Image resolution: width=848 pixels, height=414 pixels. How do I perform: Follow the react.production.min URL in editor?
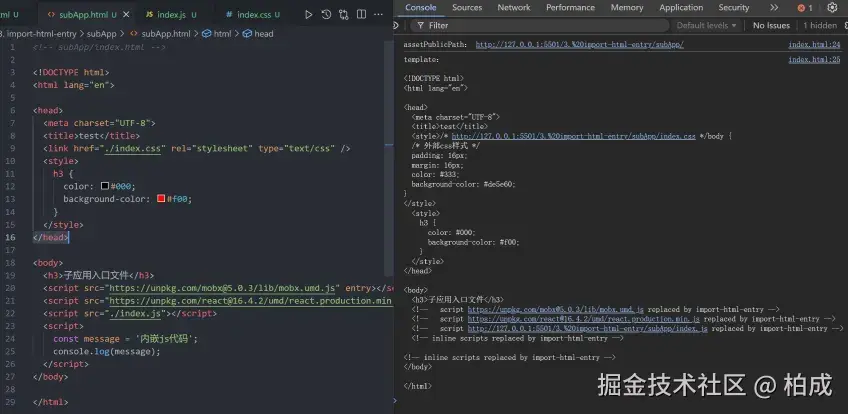[x=251, y=301]
